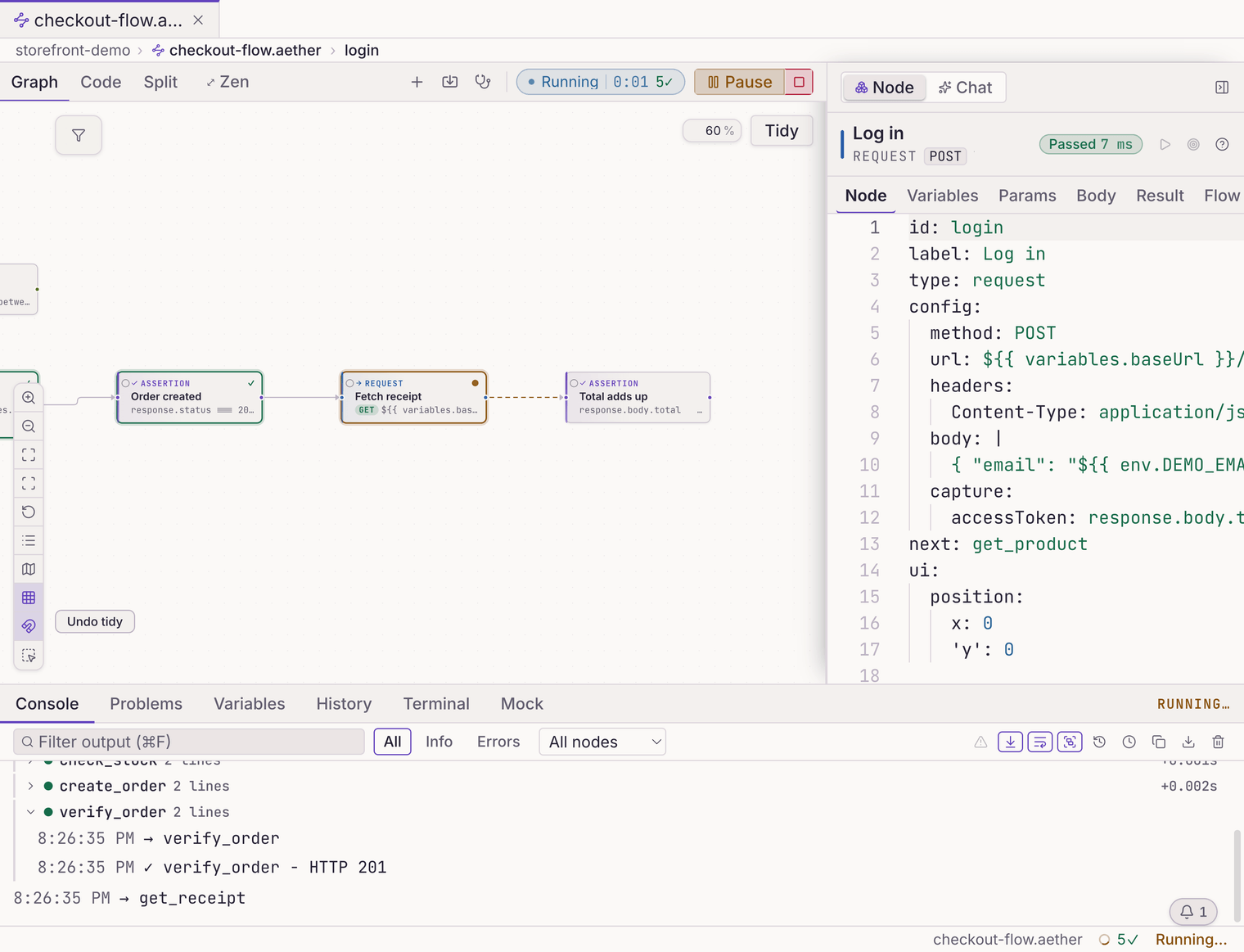The width and height of the screenshot is (1244, 952).
Task: Click the plus icon to add a node
Action: coord(417,82)
